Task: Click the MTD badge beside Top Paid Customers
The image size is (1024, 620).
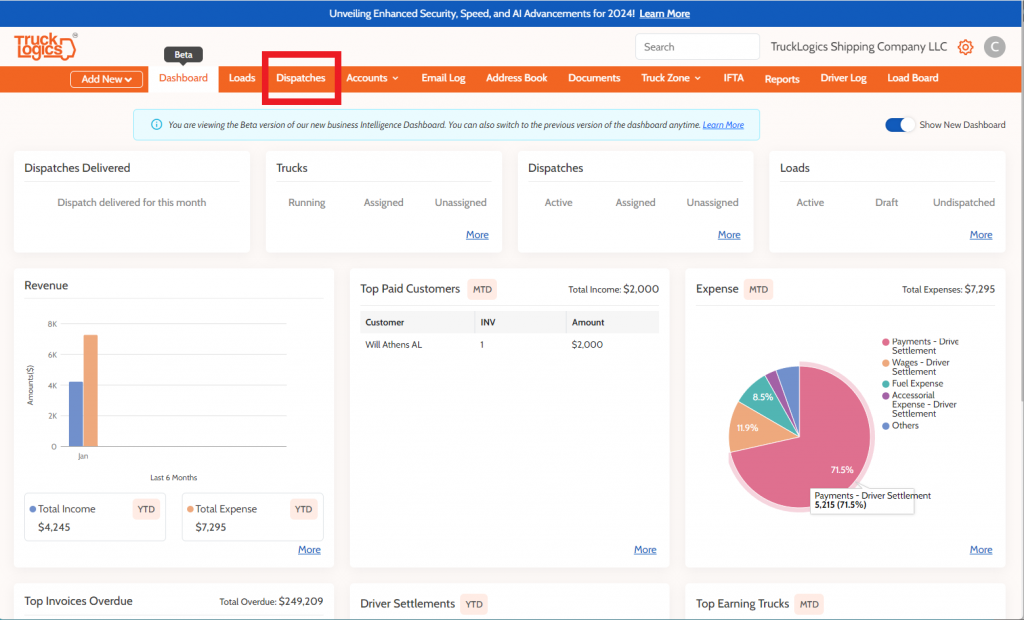Action: coord(482,289)
